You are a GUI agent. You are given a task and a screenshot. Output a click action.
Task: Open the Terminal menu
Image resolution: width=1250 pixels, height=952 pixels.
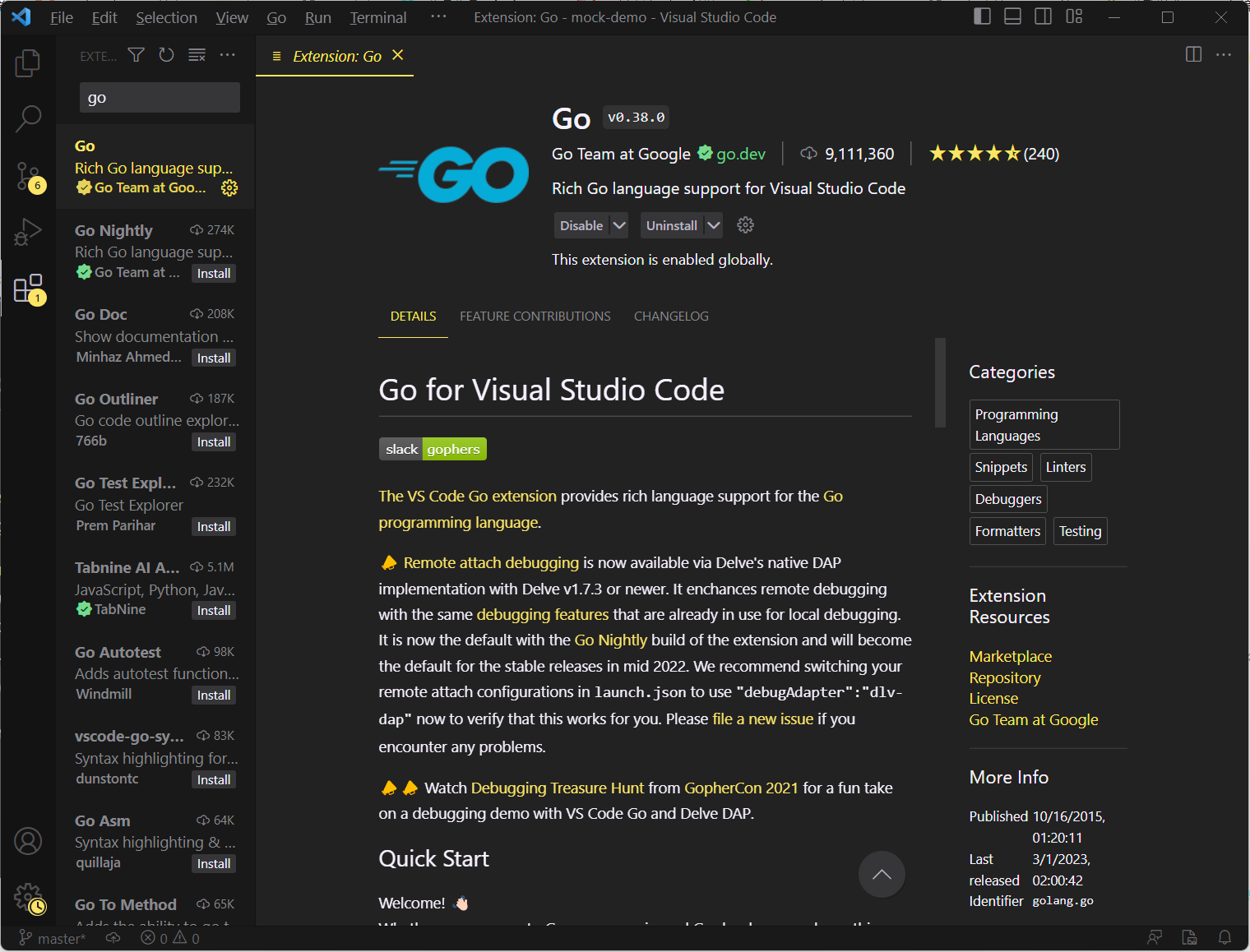coord(377,17)
